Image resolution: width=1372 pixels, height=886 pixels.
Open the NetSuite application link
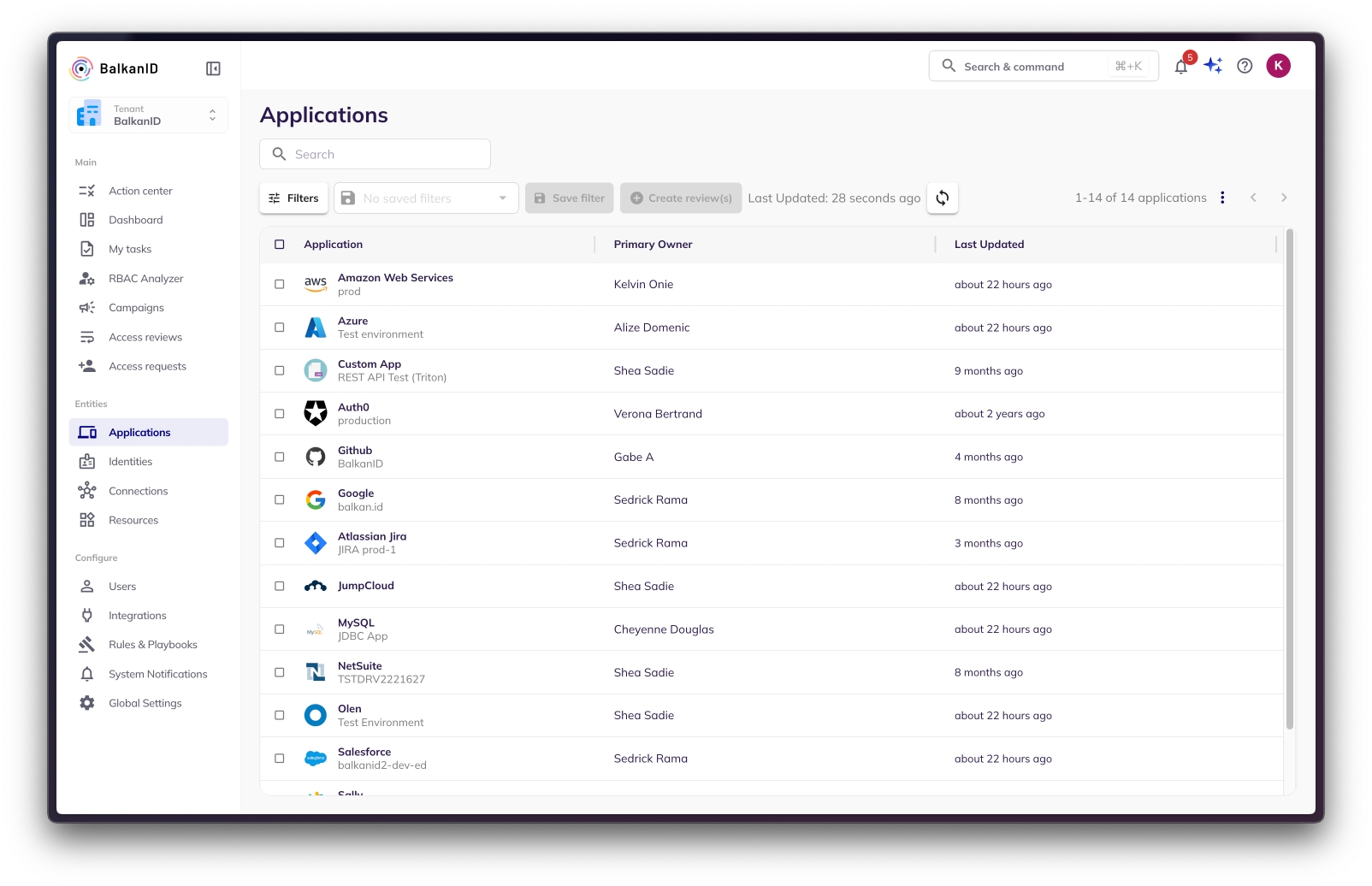click(x=360, y=665)
